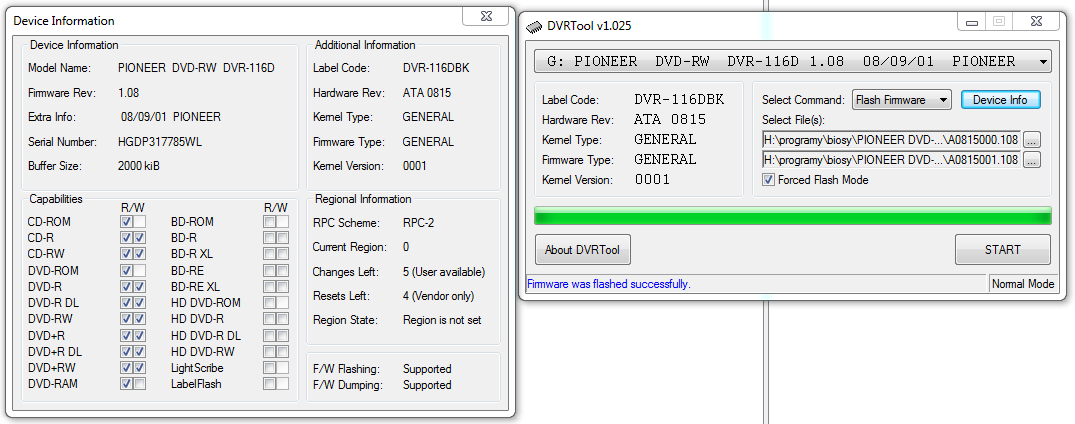Browse for the second file next to A0815001.108

pos(1032,160)
